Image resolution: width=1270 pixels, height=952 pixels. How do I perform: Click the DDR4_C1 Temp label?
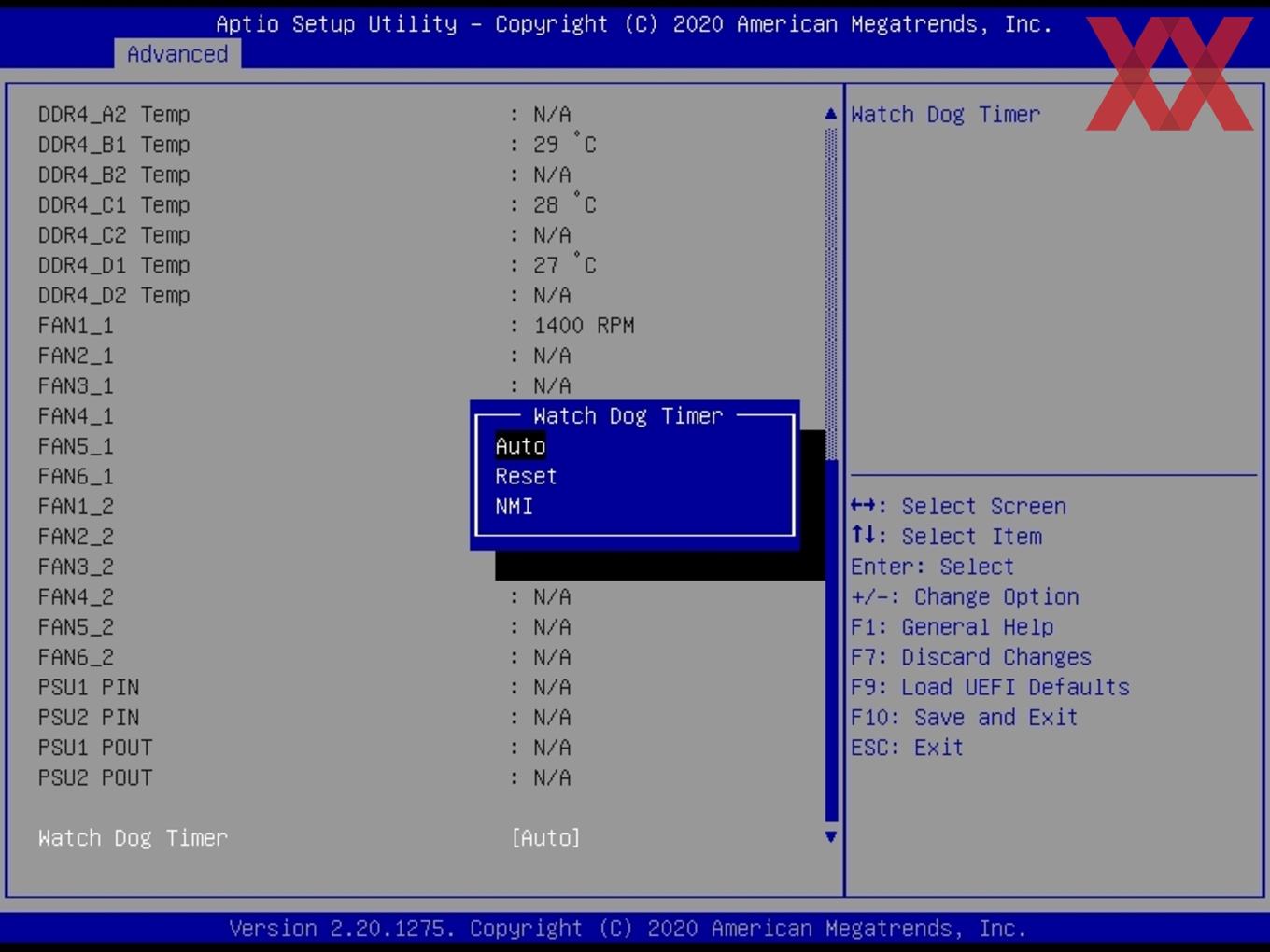click(x=114, y=204)
